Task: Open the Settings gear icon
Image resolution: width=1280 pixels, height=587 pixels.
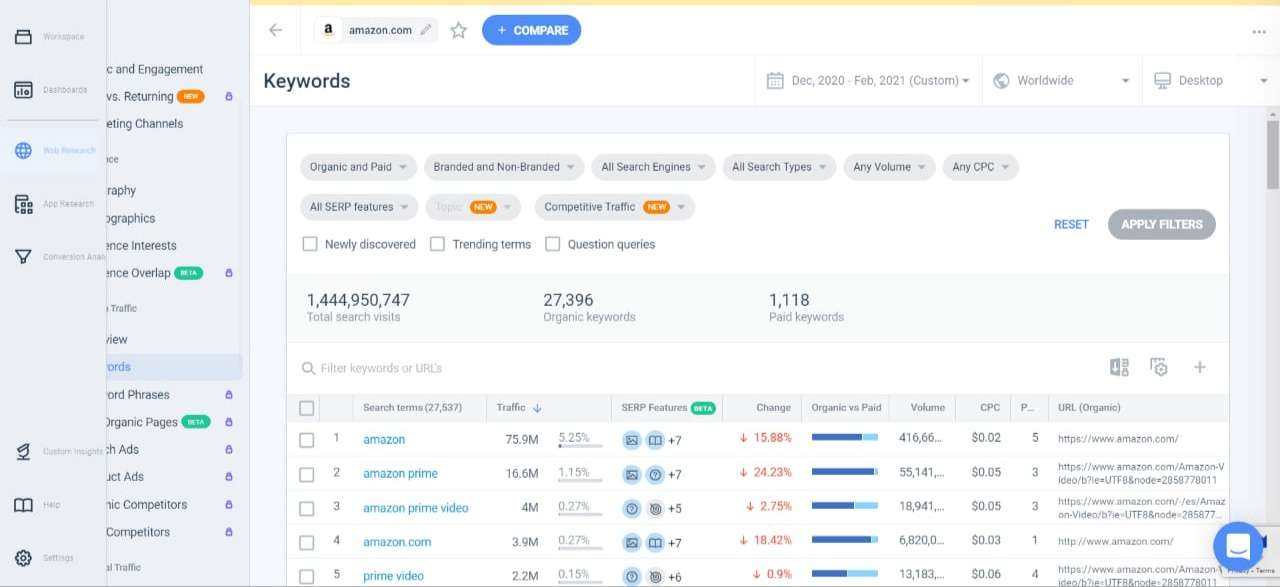Action: 23,558
